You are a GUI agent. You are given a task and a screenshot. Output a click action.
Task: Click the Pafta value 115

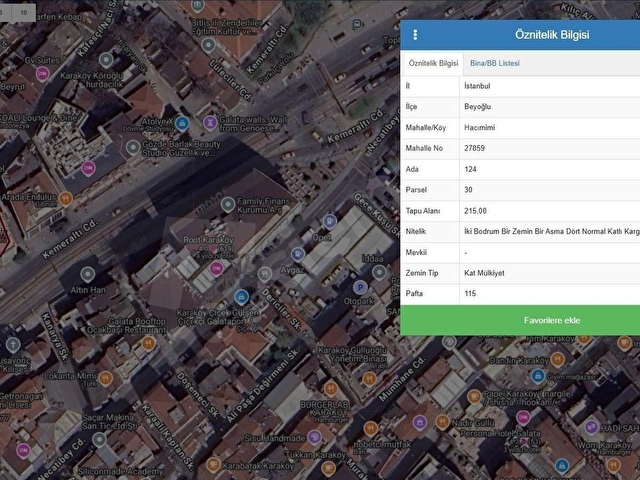(x=470, y=293)
